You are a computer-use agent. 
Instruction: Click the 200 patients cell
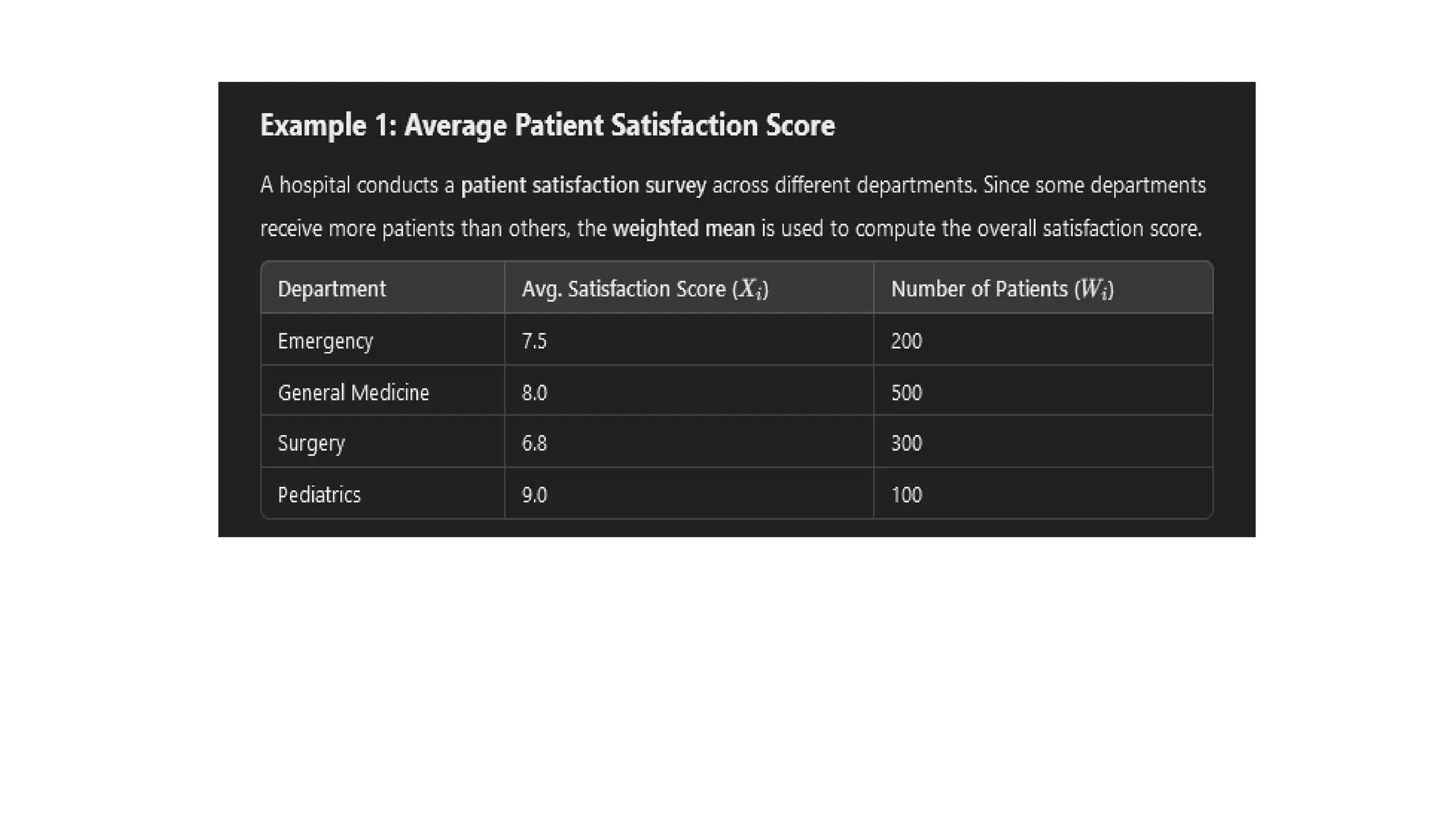[x=906, y=341]
